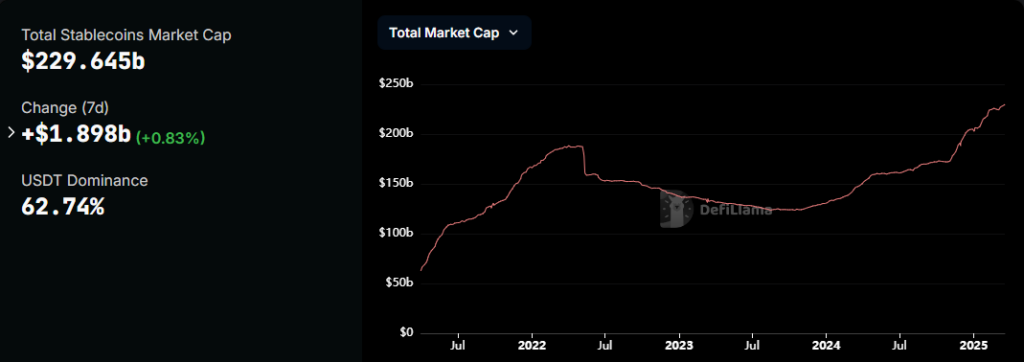Viewport: 1024px width, 362px height.
Task: Select the $229.645b total market cap value
Action: 83,61
